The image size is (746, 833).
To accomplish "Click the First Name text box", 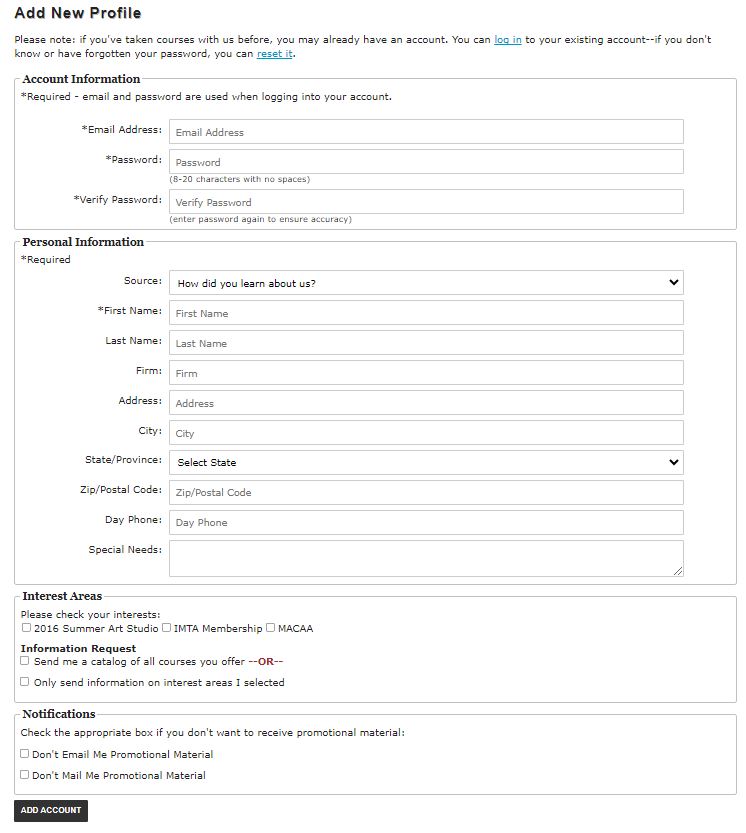I will pyautogui.click(x=426, y=313).
